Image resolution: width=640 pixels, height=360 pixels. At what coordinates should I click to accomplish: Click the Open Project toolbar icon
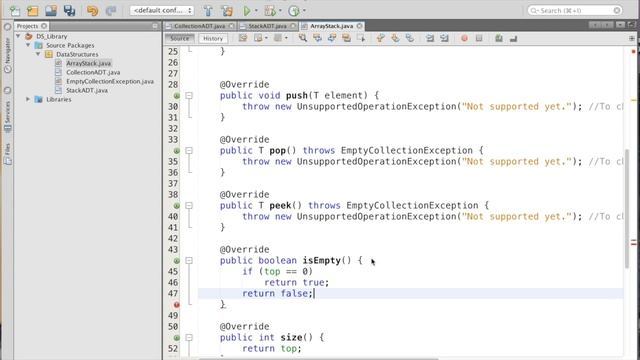[51, 11]
